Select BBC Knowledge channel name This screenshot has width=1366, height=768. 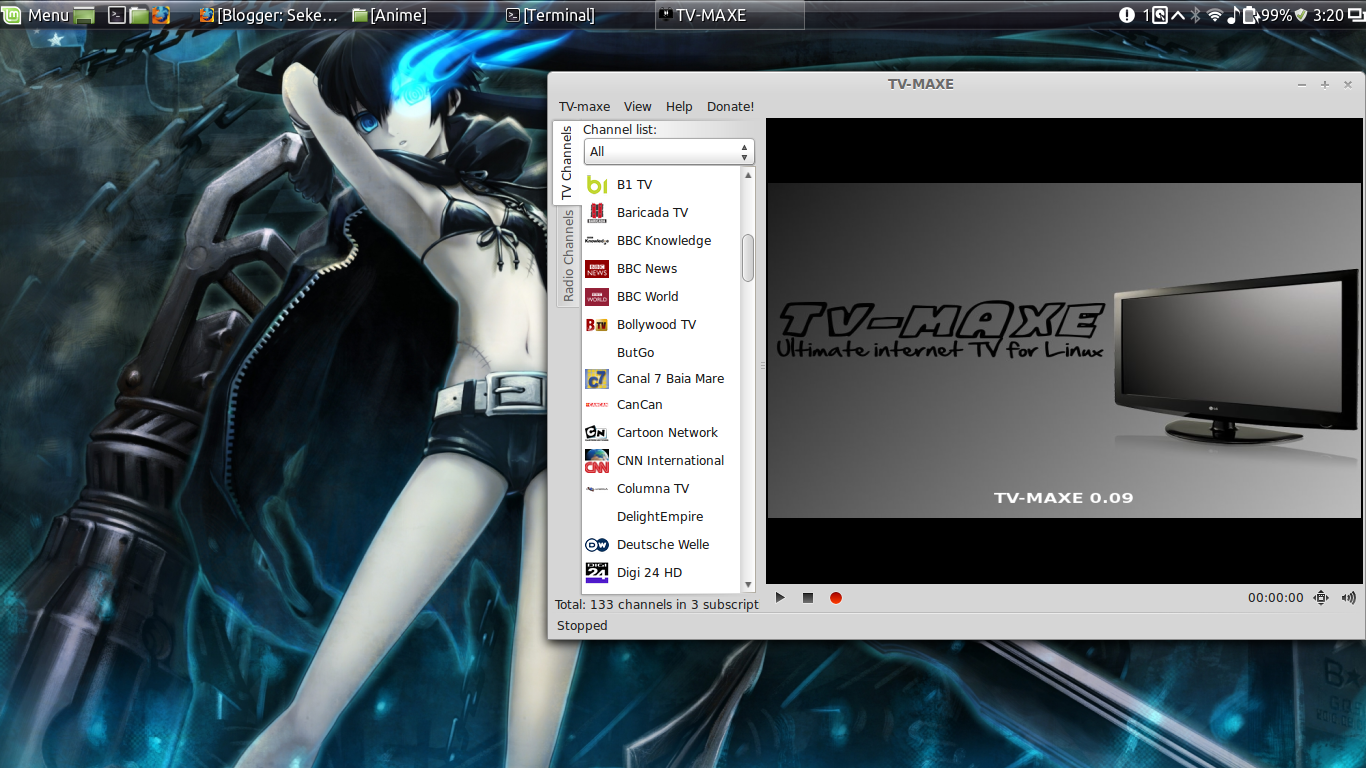click(664, 241)
